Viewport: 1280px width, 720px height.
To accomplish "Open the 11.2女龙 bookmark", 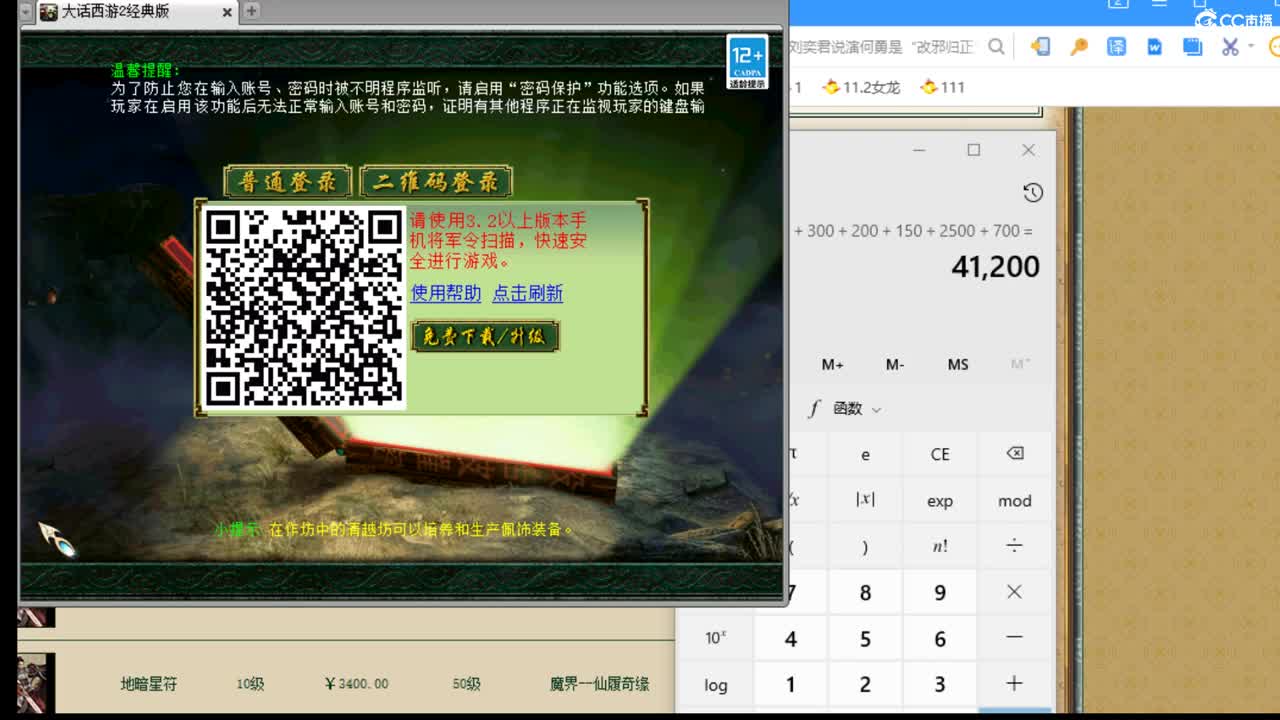I will 861,87.
